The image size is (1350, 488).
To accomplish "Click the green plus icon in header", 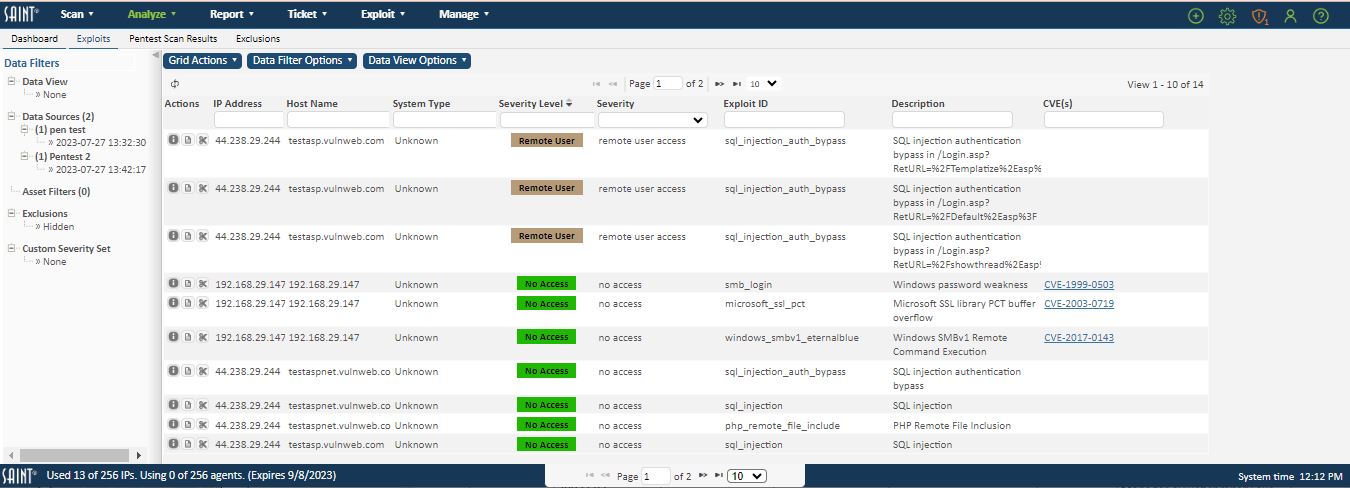I will pos(1196,16).
